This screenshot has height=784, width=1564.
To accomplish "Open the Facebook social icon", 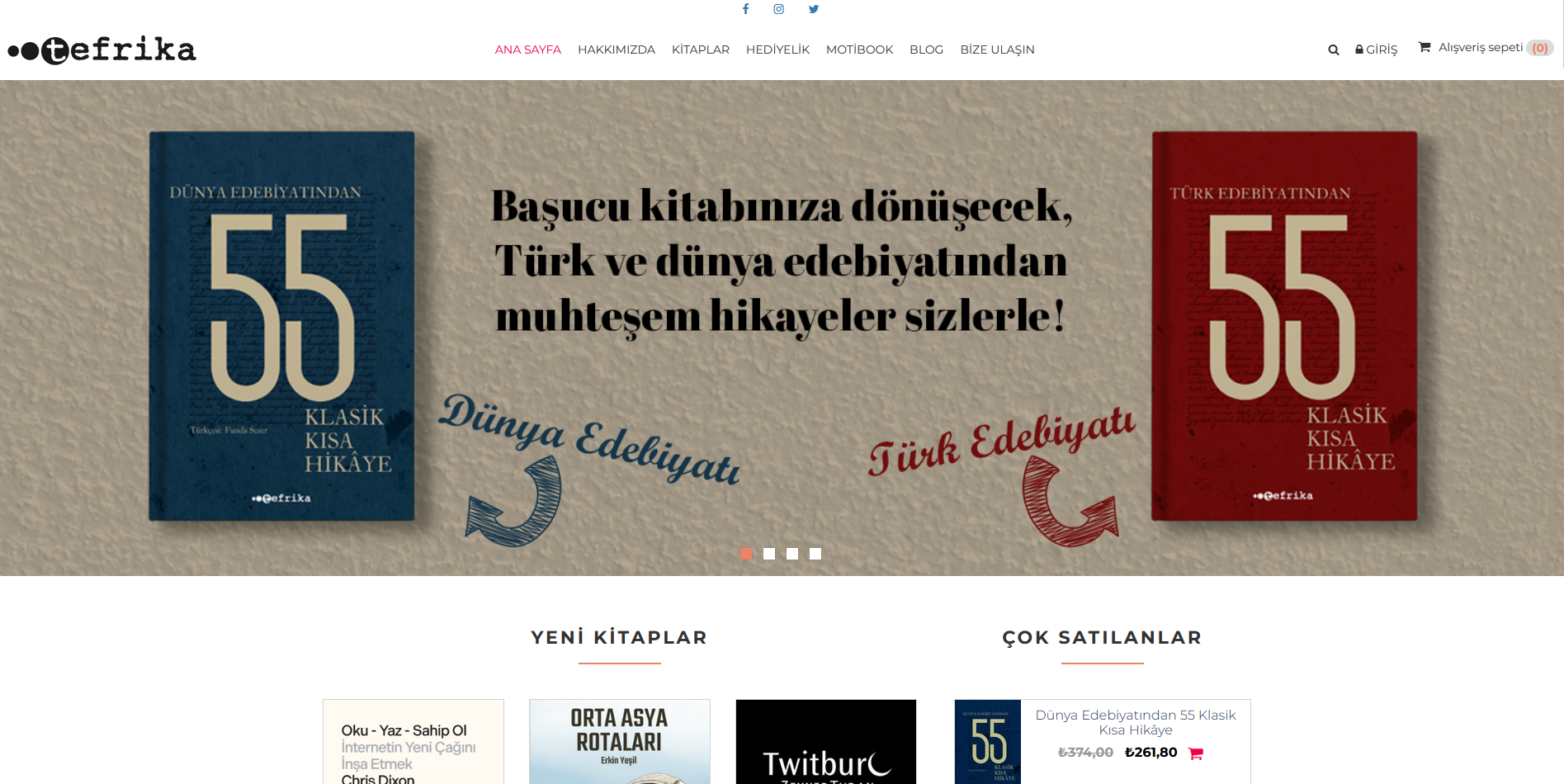I will (745, 9).
